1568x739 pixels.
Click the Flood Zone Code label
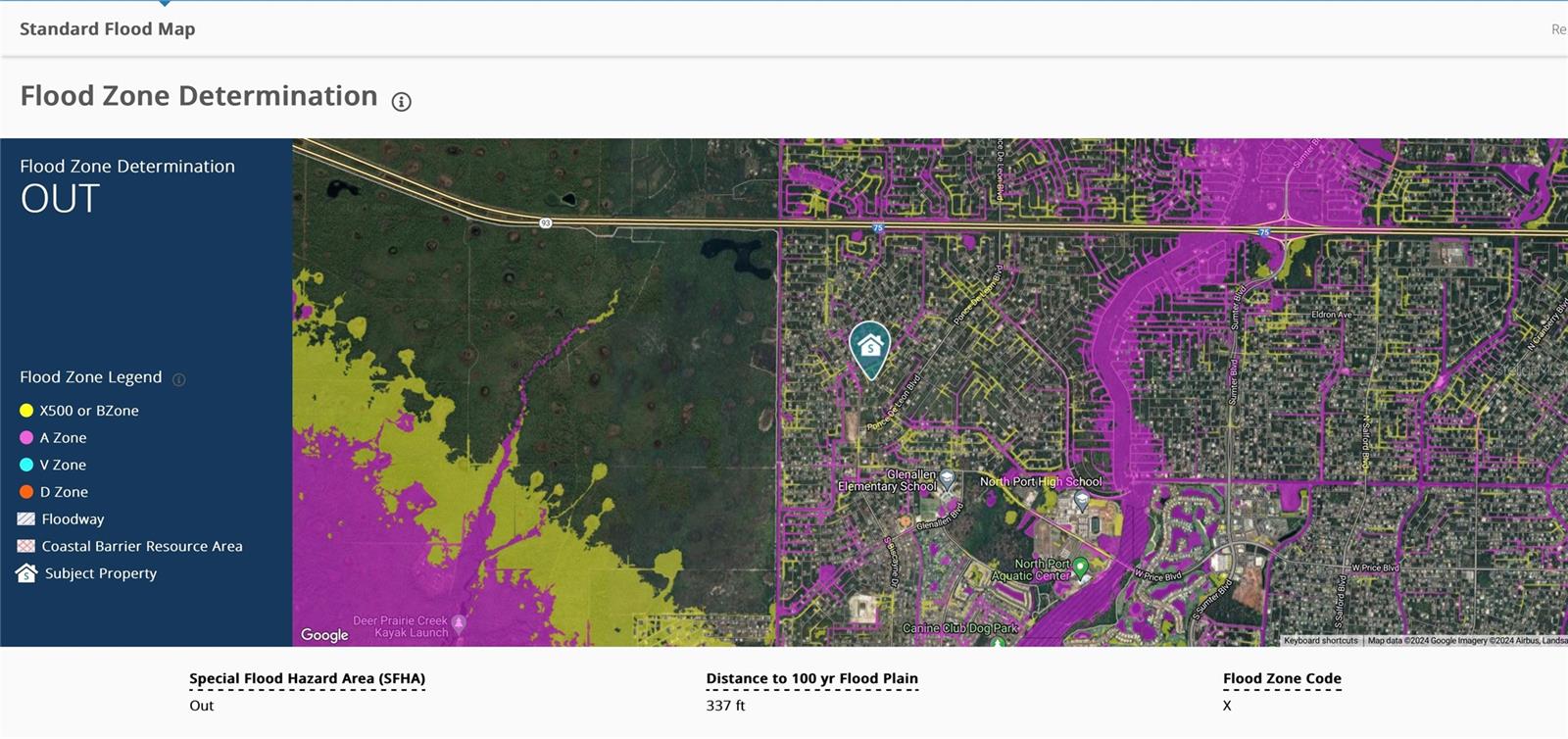(1282, 678)
